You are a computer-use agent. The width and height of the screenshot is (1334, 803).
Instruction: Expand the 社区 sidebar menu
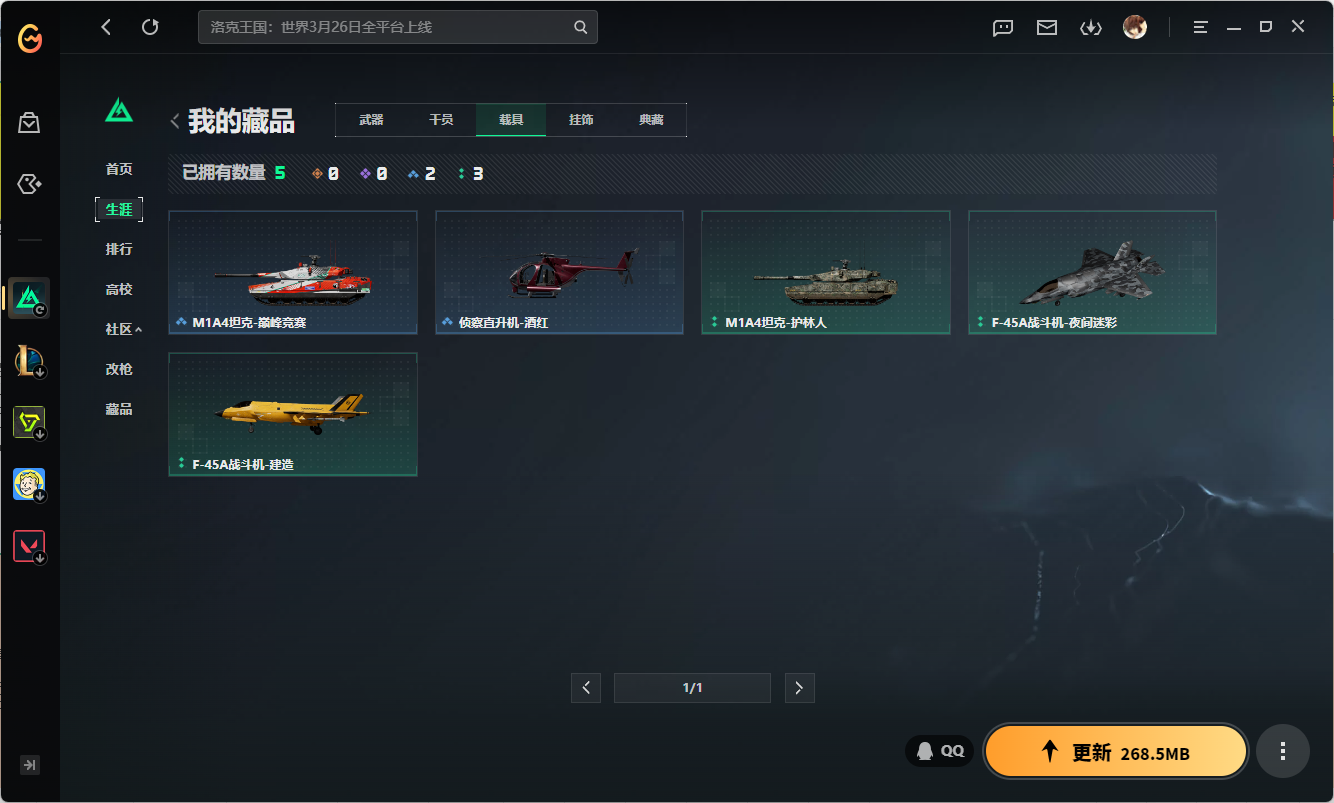[x=123, y=329]
